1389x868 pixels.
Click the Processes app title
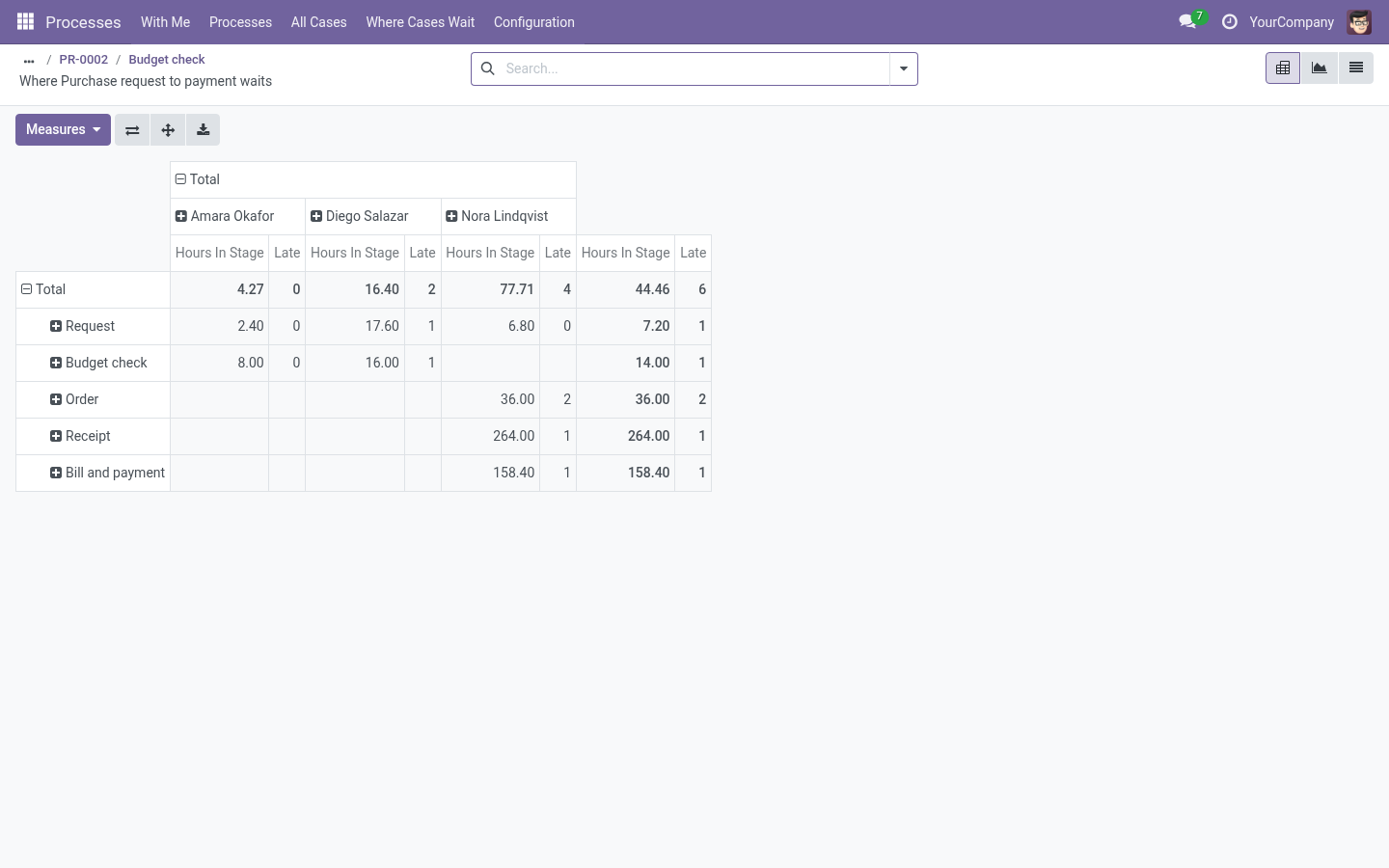(x=83, y=22)
